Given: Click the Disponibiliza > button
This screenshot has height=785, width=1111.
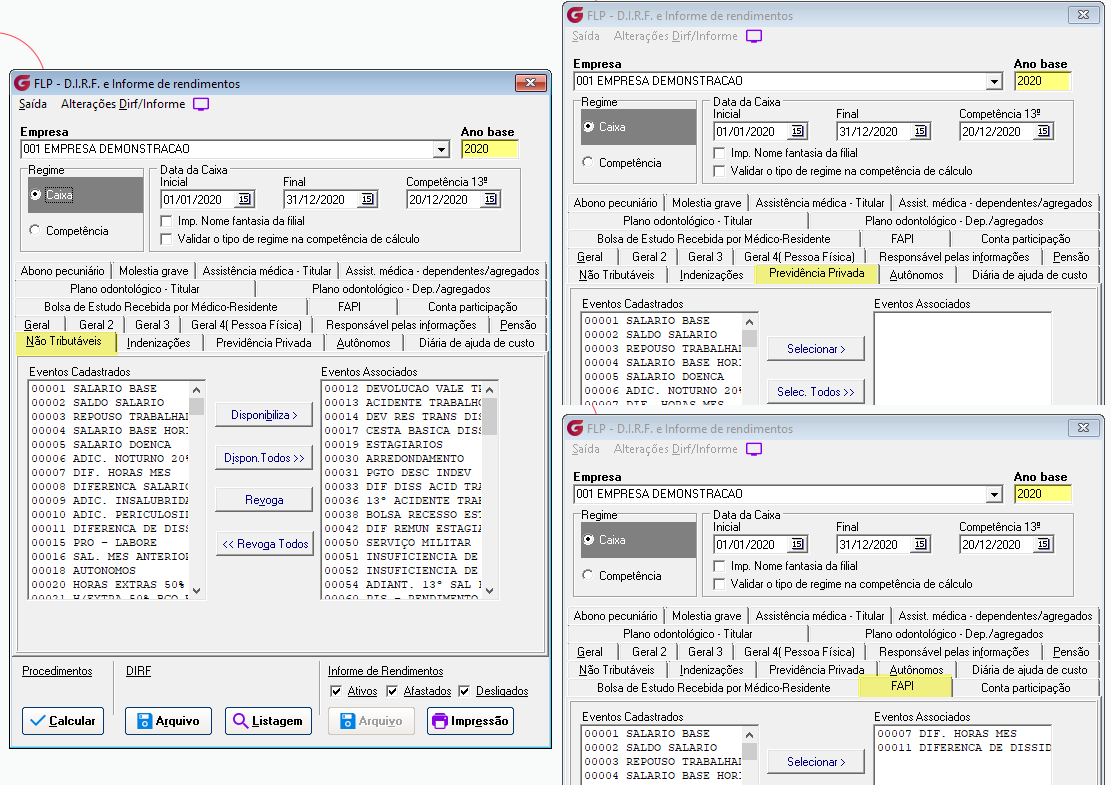Looking at the screenshot, I should [x=264, y=415].
